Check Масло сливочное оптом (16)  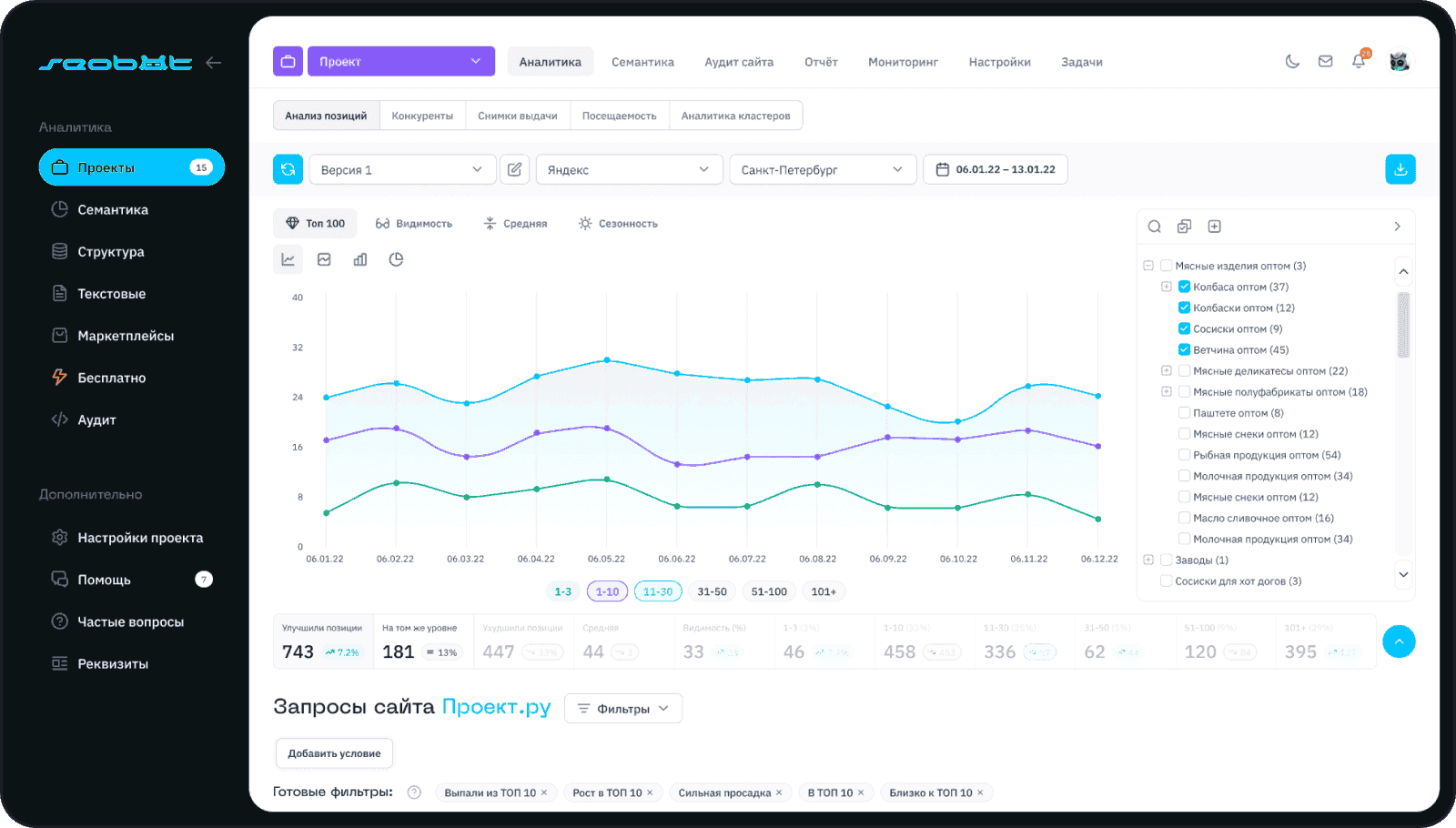coord(1184,518)
